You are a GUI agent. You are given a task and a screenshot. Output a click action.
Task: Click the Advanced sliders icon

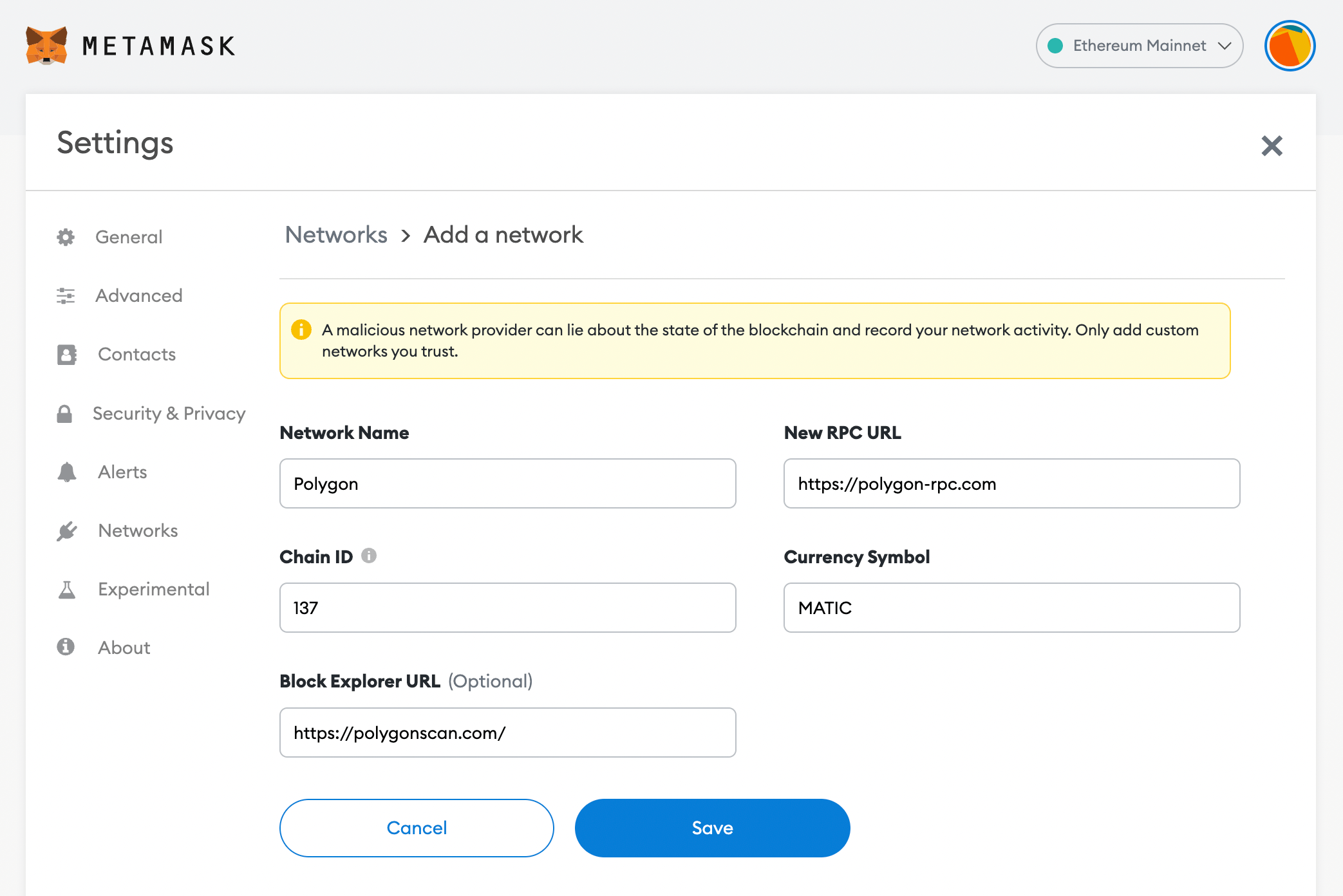click(66, 295)
